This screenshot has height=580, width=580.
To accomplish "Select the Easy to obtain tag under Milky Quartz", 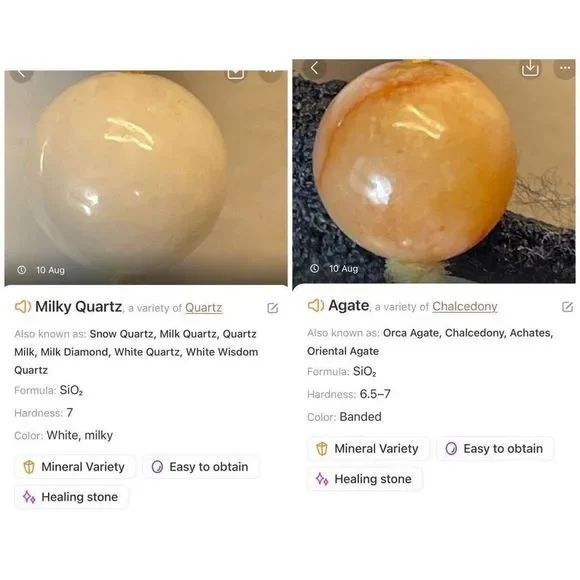I will [200, 467].
